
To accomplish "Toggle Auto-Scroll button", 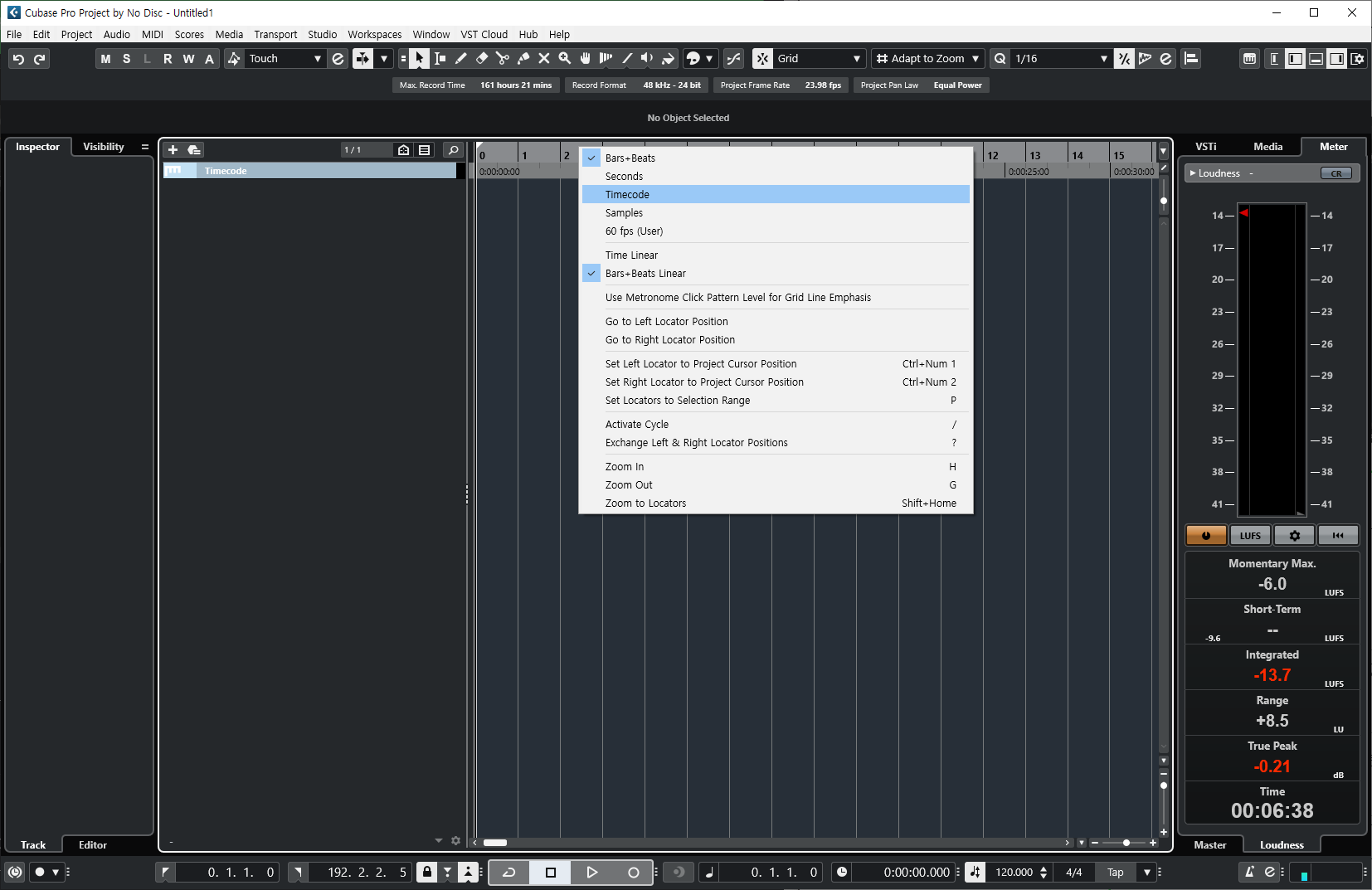I will [x=362, y=59].
